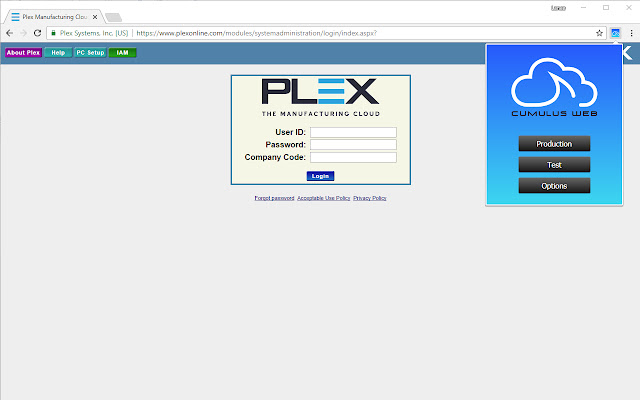Reload the Plex login page
Screen dimensions: 640x400
[37, 33]
